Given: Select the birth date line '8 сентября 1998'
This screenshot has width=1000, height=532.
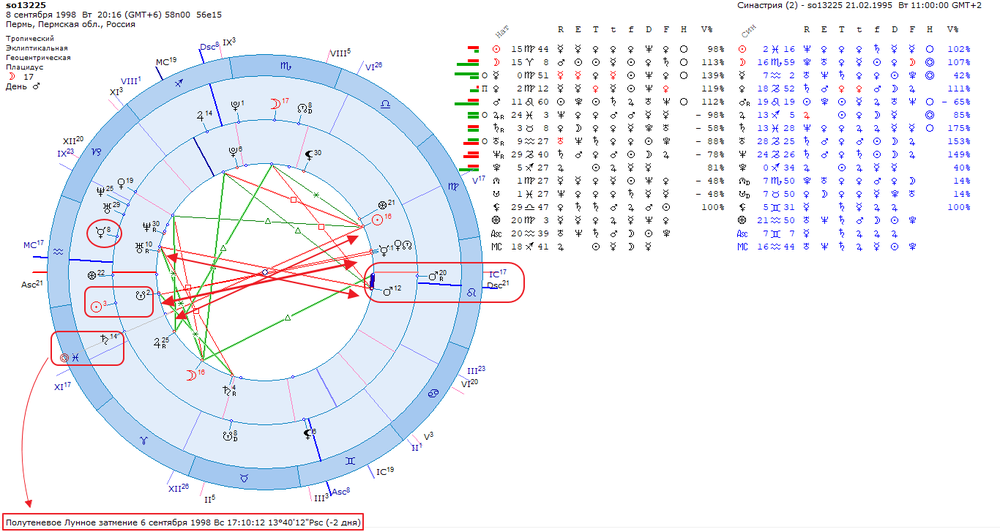Looking at the screenshot, I should [x=41, y=15].
